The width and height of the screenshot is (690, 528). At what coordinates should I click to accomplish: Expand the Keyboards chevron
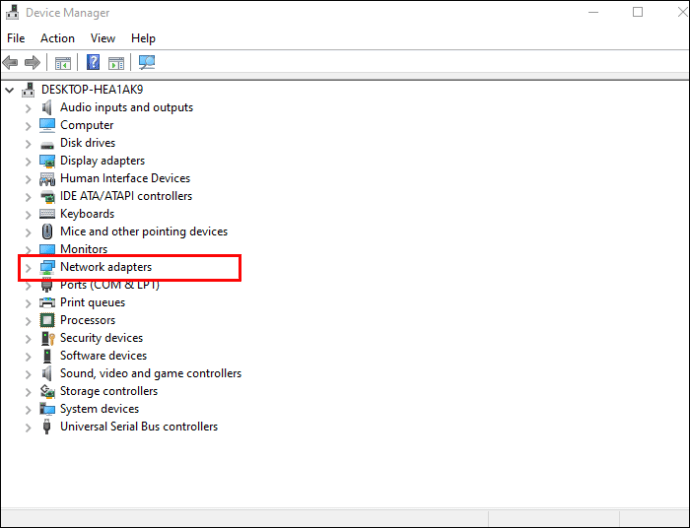[28, 215]
